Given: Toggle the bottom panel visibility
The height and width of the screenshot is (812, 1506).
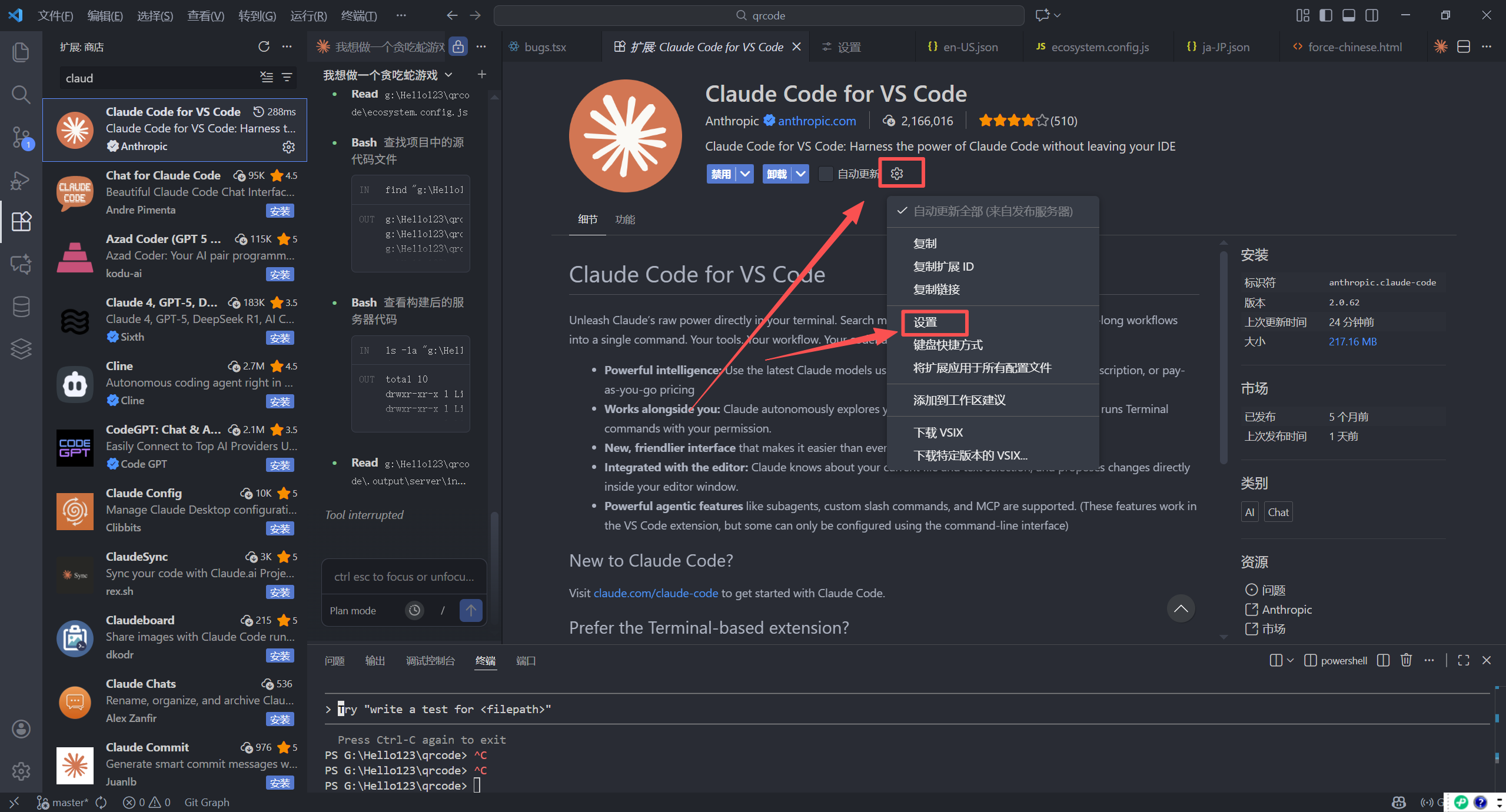Looking at the screenshot, I should click(1348, 15).
